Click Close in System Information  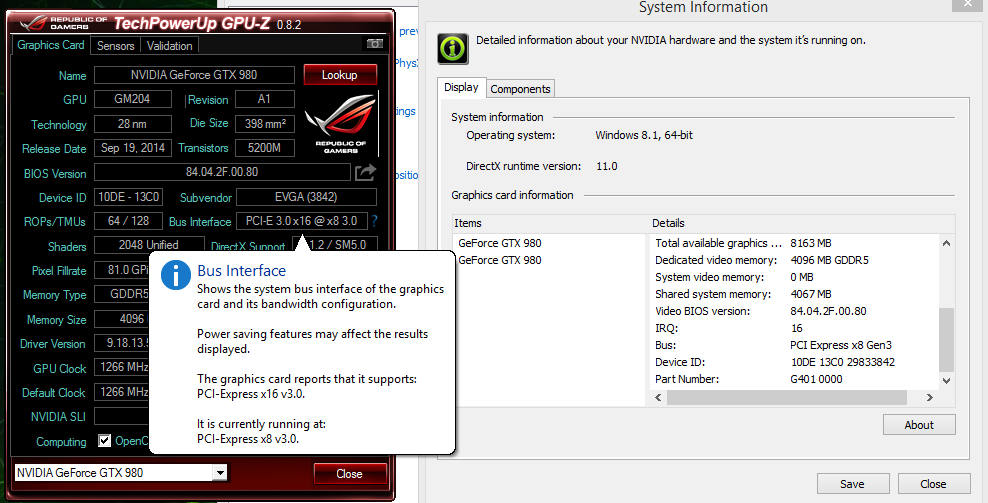coord(934,483)
